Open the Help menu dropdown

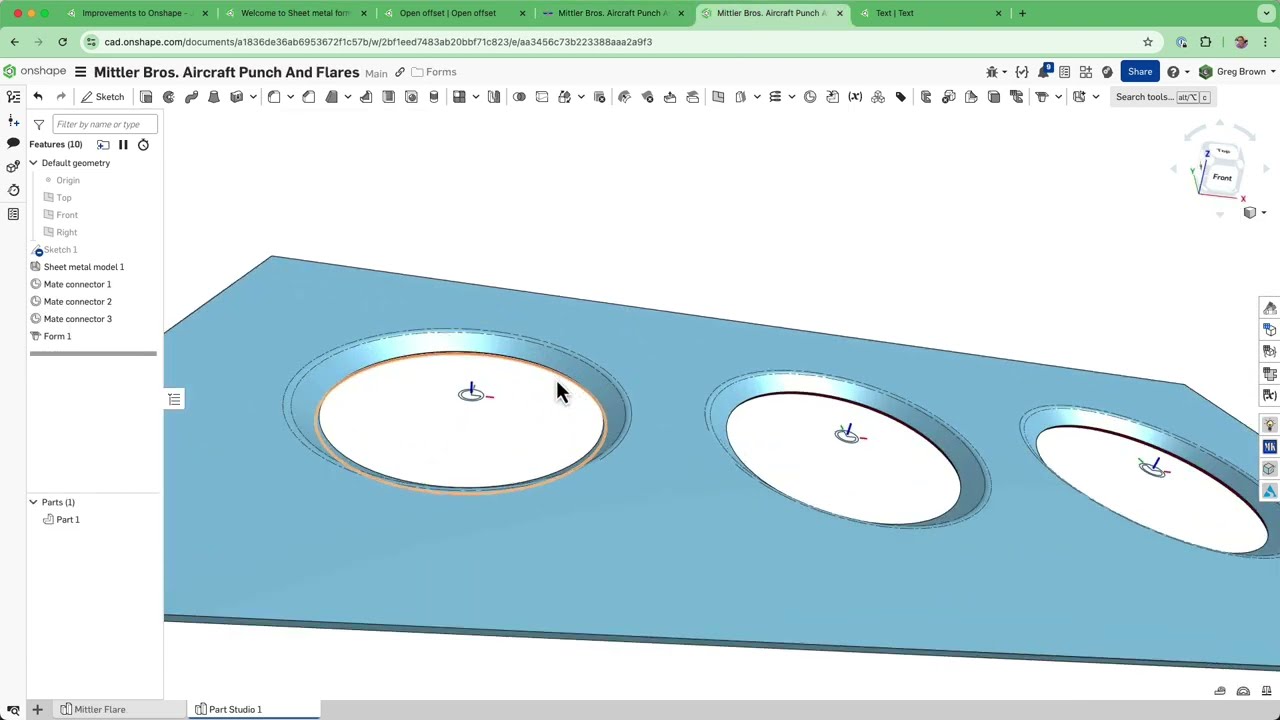(1178, 72)
